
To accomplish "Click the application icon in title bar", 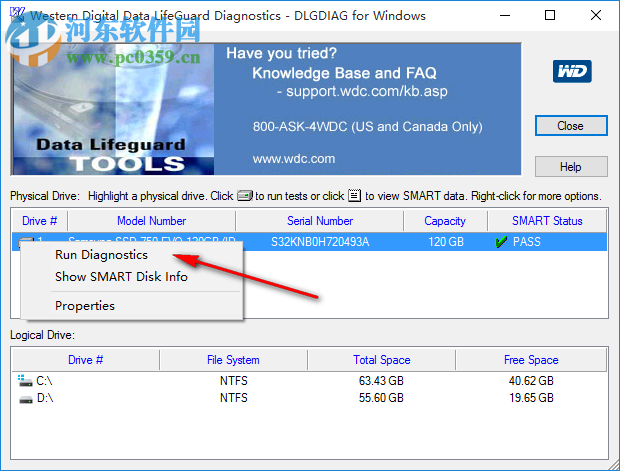I will [x=17, y=15].
